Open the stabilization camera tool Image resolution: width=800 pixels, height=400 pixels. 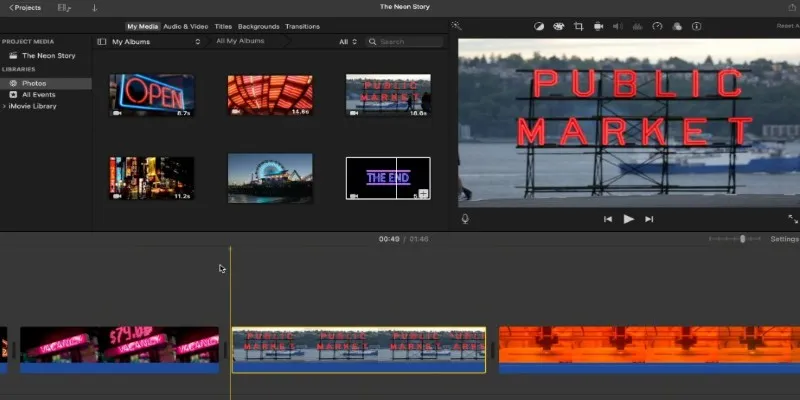point(598,27)
